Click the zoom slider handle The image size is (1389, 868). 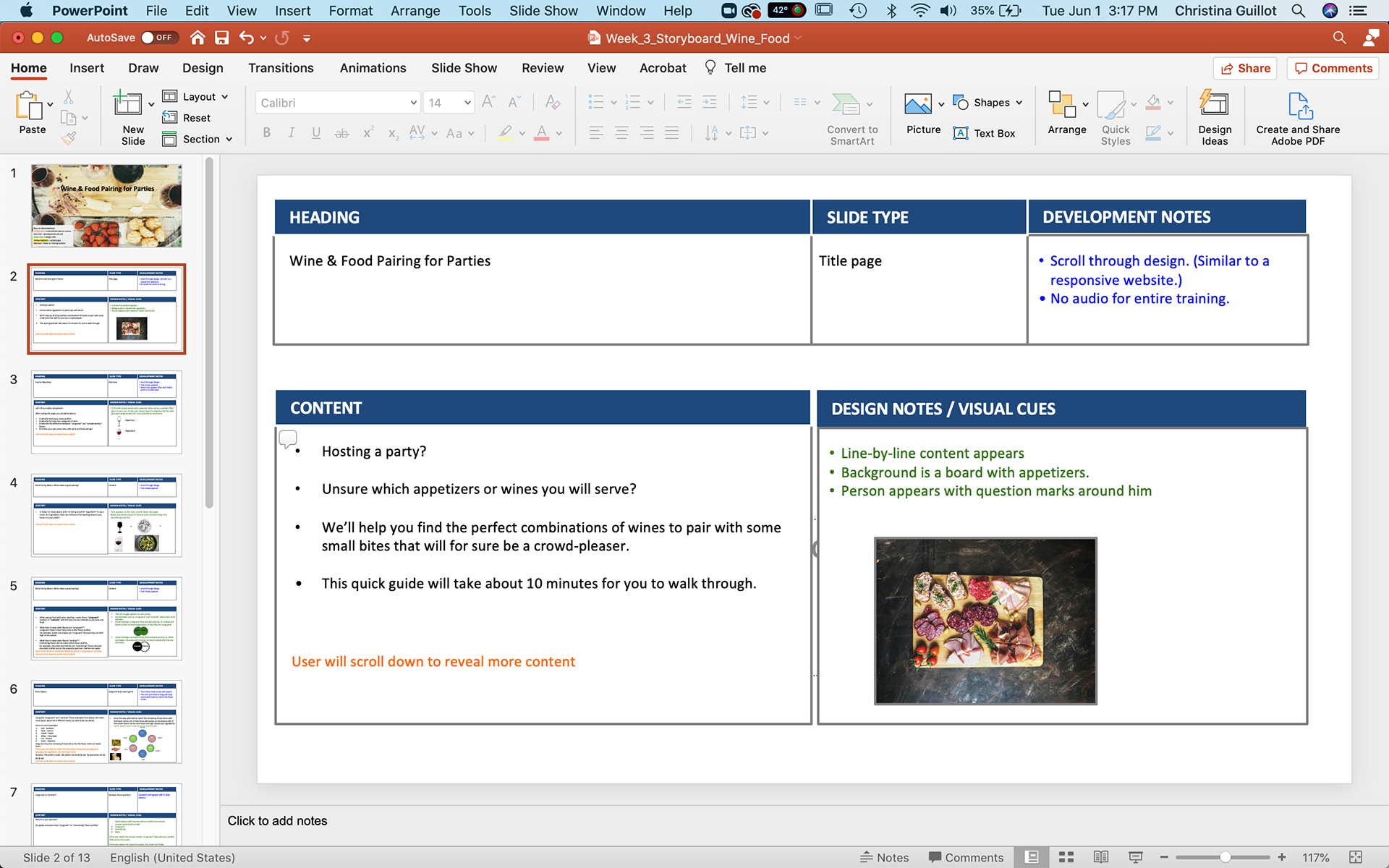pos(1225,857)
